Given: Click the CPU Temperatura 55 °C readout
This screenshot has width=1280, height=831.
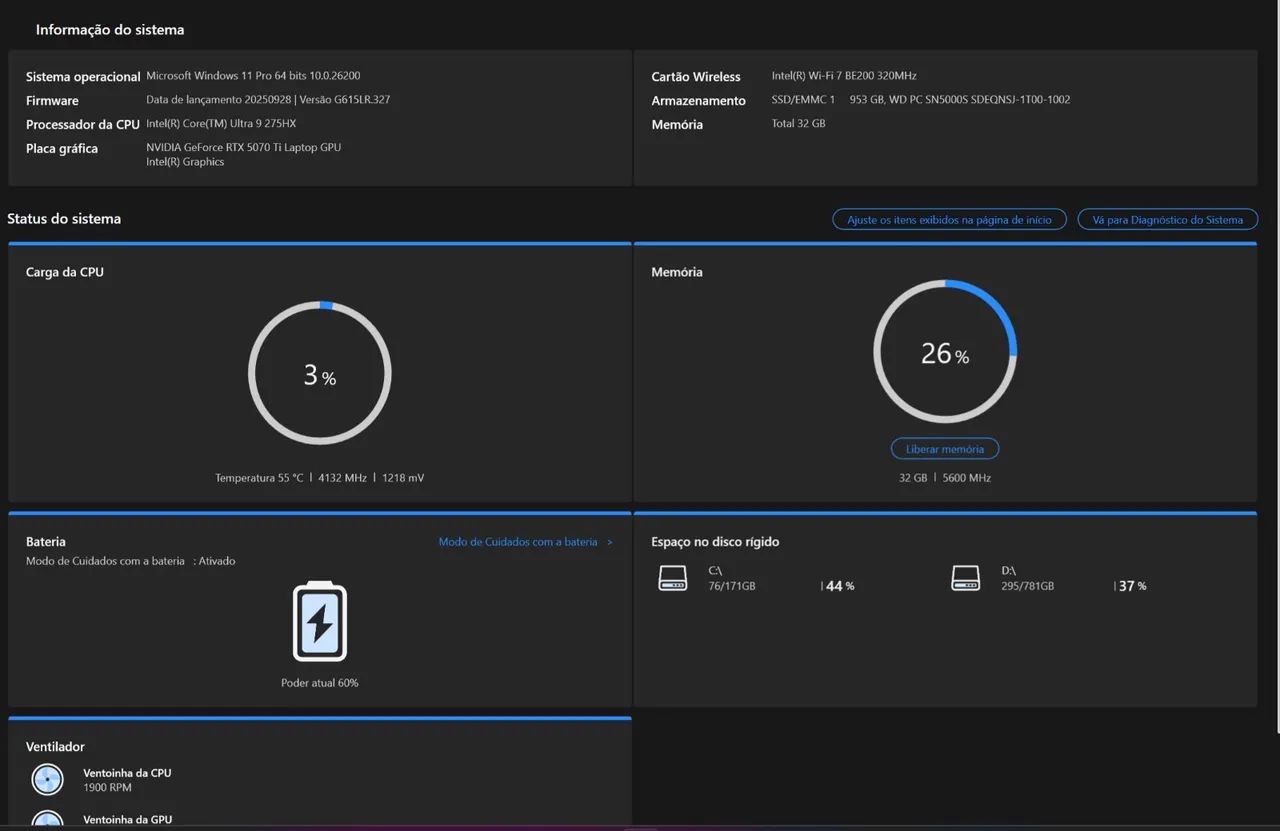Looking at the screenshot, I should click(x=259, y=478).
